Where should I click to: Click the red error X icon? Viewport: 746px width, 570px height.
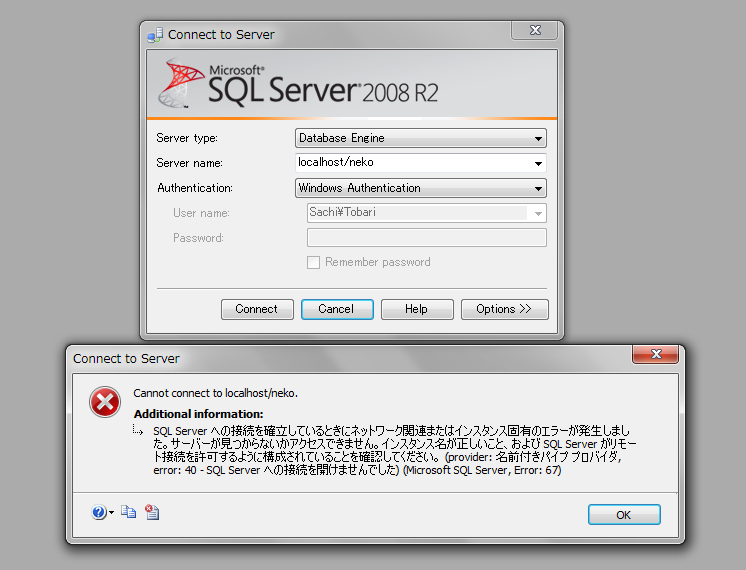pyautogui.click(x=105, y=402)
